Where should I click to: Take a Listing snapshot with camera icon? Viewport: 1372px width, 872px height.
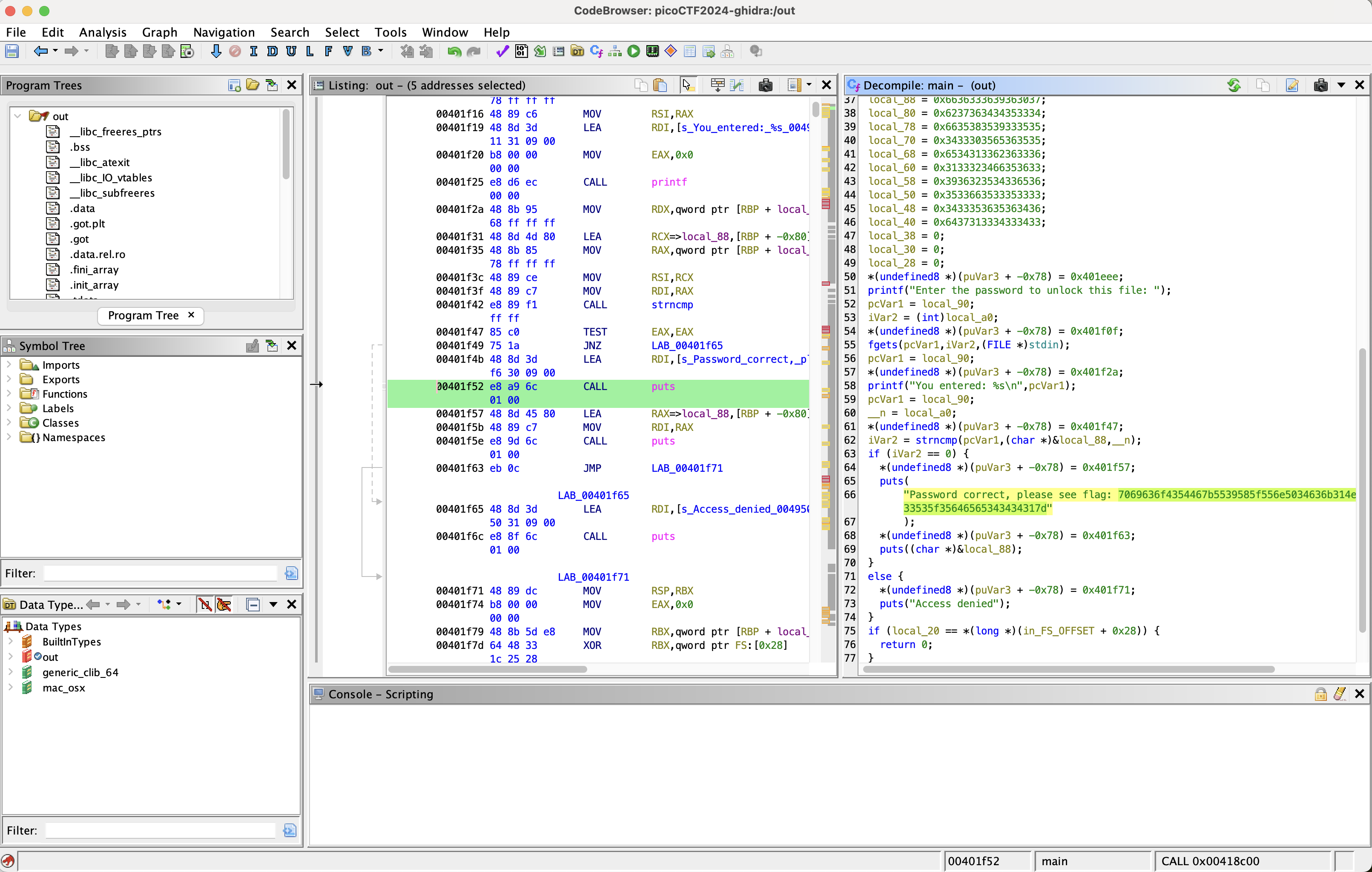click(765, 86)
